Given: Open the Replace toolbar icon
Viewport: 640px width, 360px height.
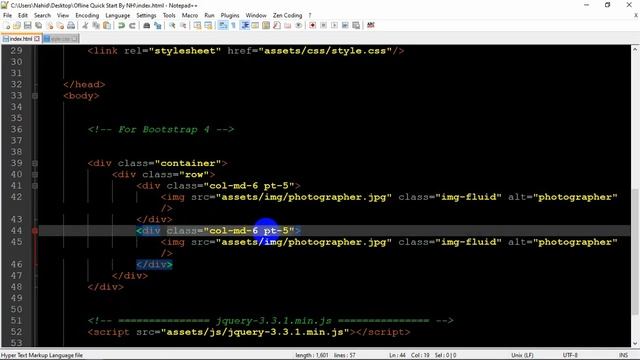Looking at the screenshot, I should tap(157, 25).
